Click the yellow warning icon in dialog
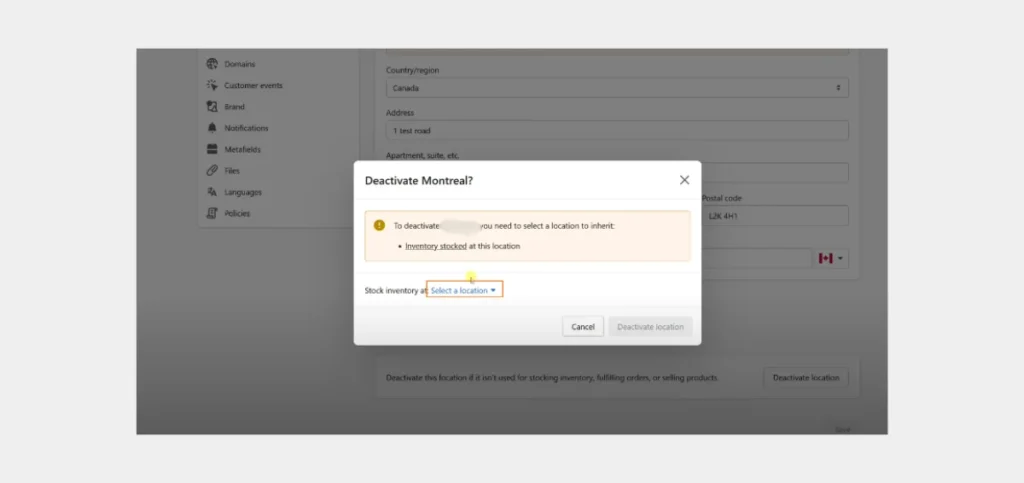Screen dimensions: 1024x483 379,225
